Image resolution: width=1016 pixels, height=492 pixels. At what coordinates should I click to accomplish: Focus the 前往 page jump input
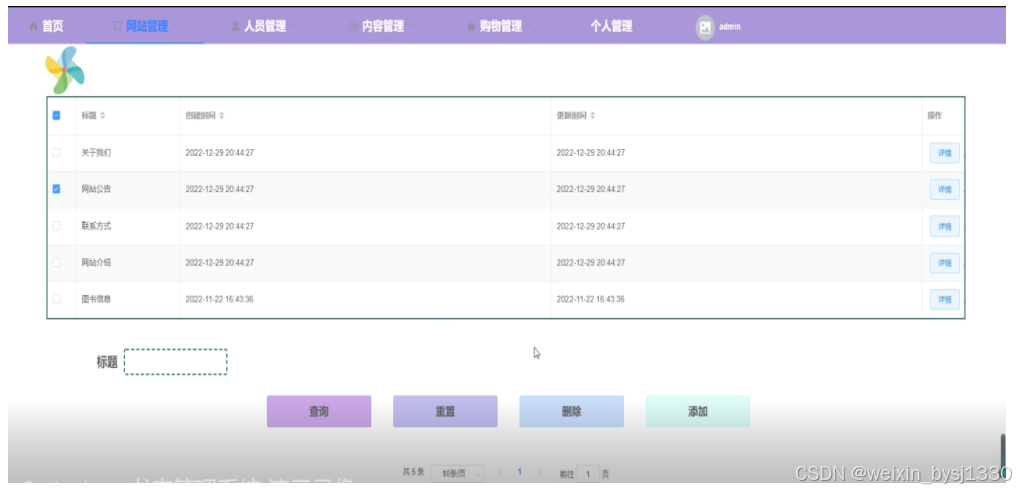pyautogui.click(x=588, y=474)
